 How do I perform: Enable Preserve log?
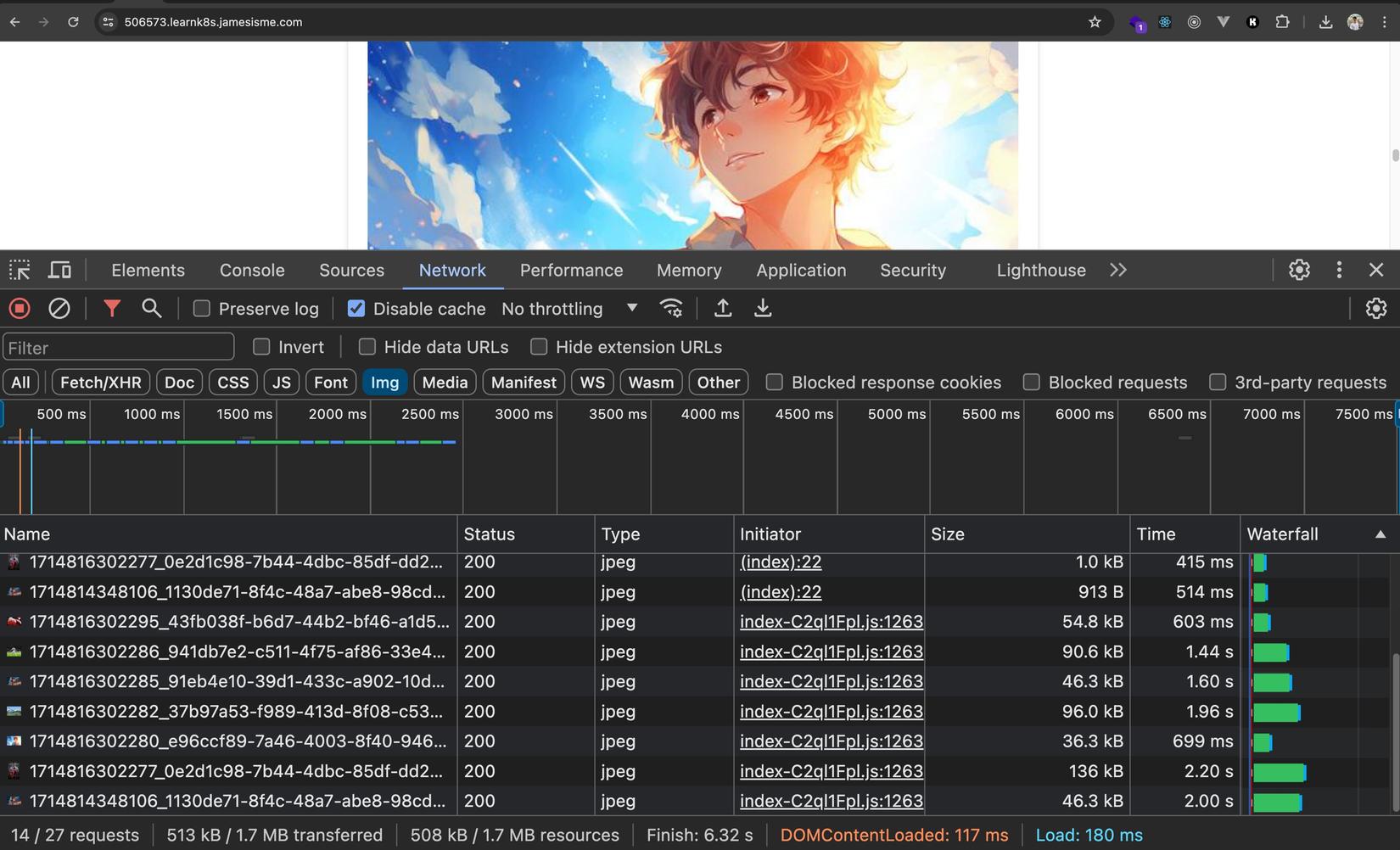[x=202, y=308]
